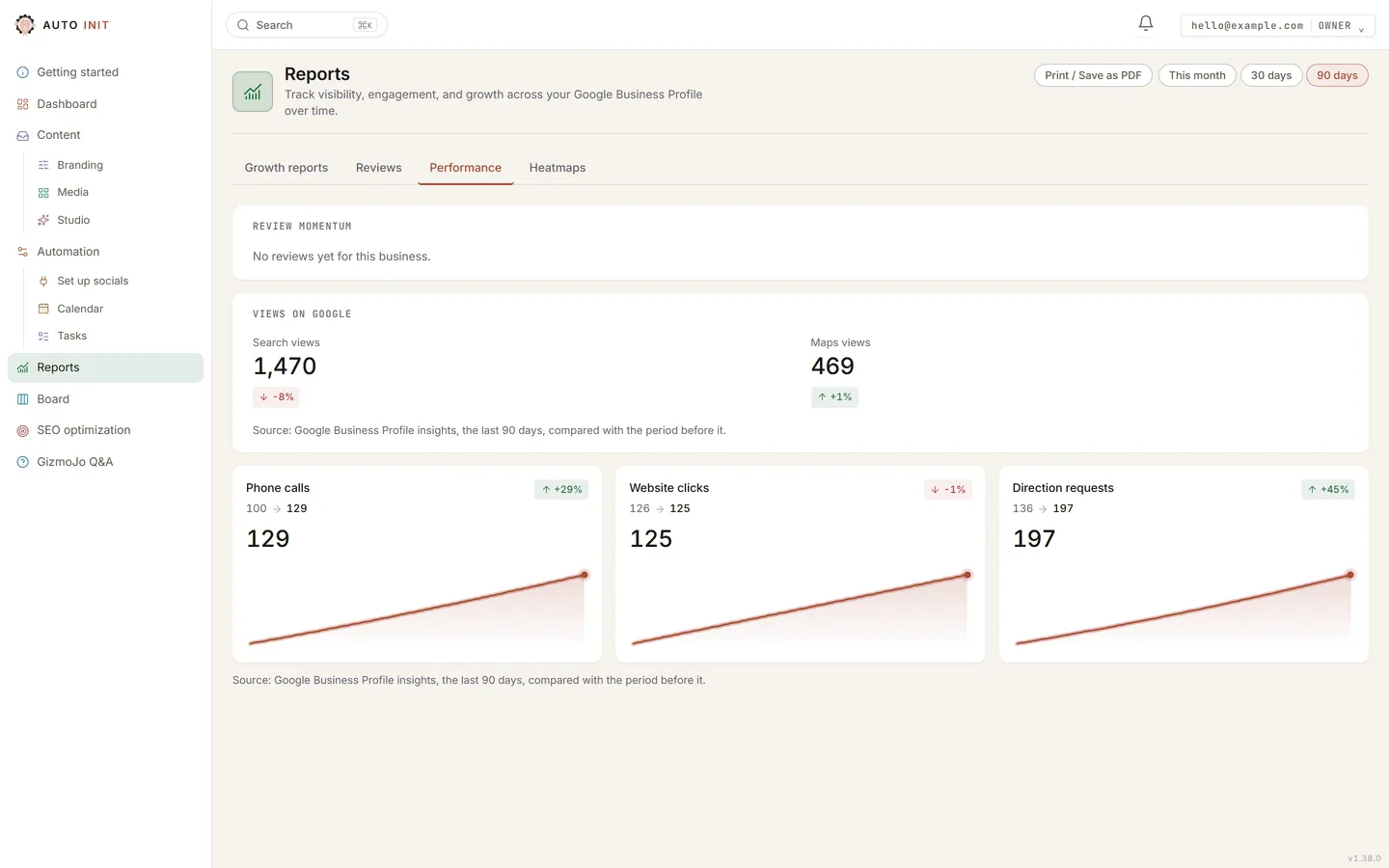
Task: Click the Dashboard grid icon
Action: click(x=23, y=104)
